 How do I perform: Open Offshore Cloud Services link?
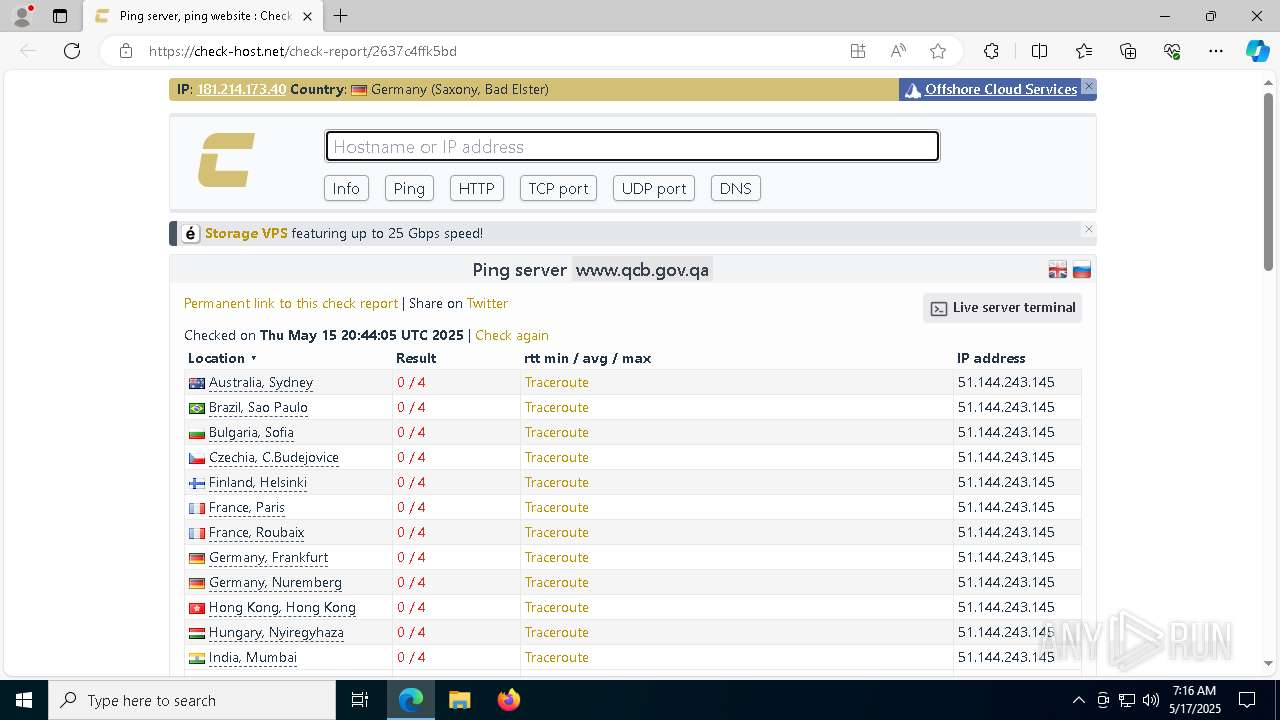point(1001,89)
